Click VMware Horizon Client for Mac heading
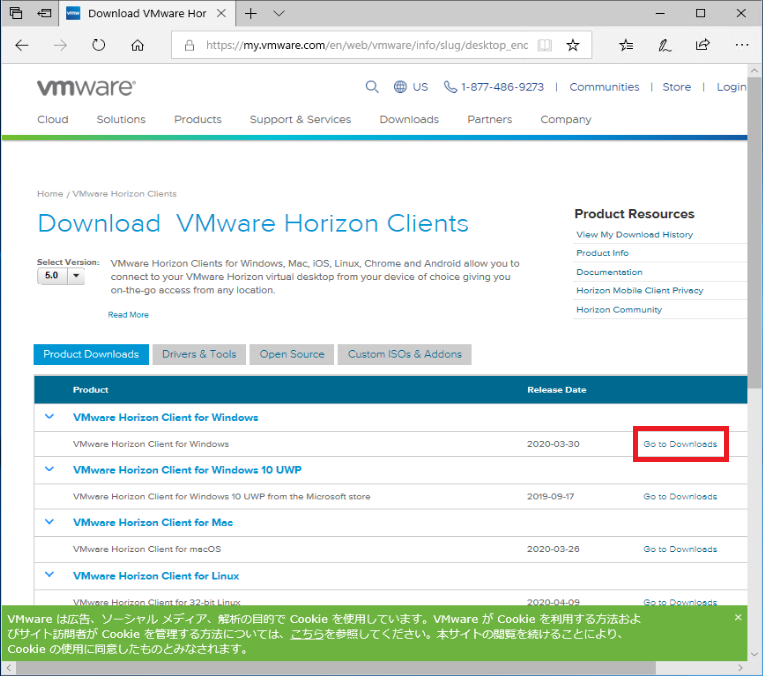Viewport: 763px width, 676px height. pos(153,523)
